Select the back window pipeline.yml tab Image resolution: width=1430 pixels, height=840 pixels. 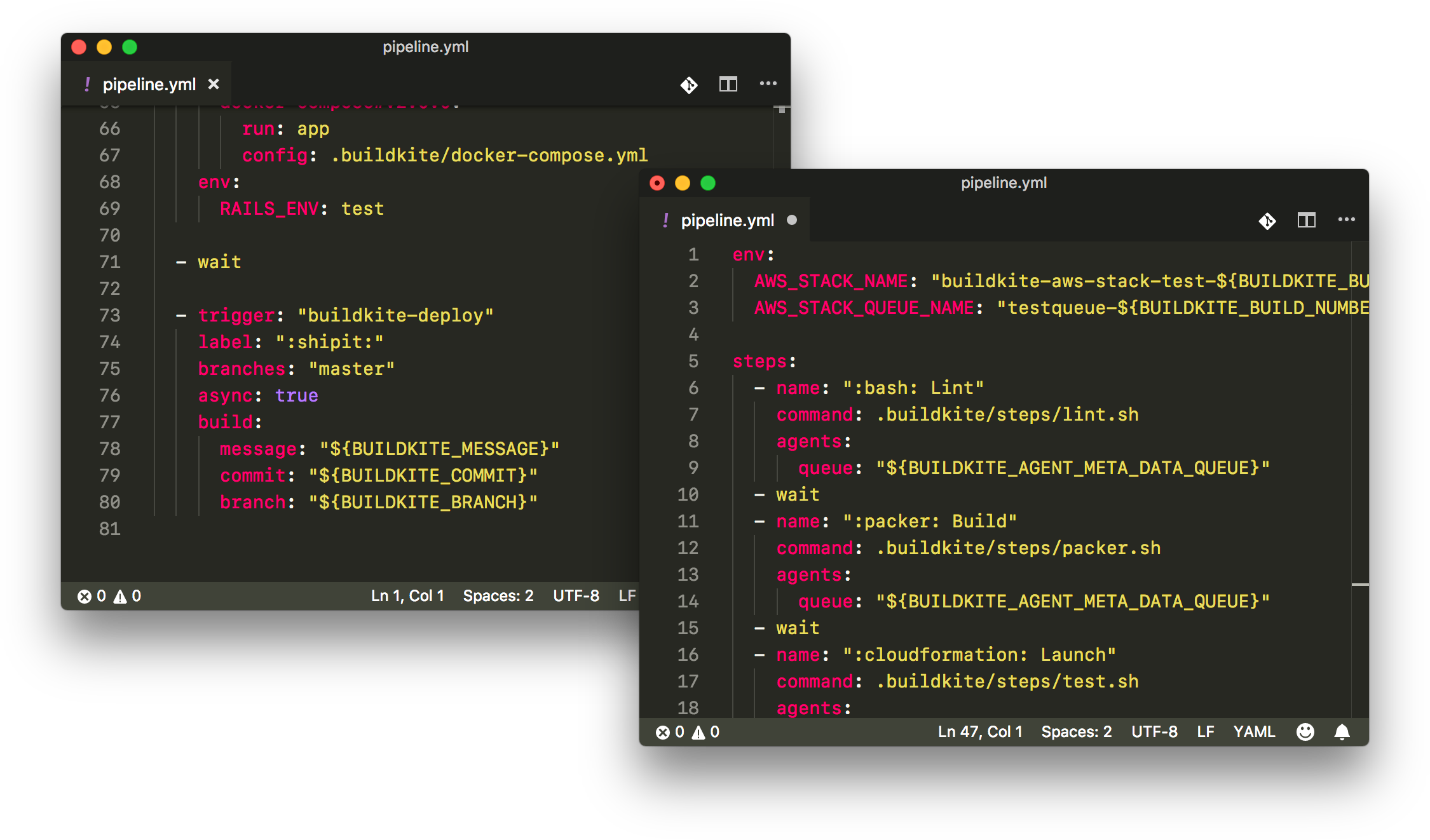pos(149,85)
